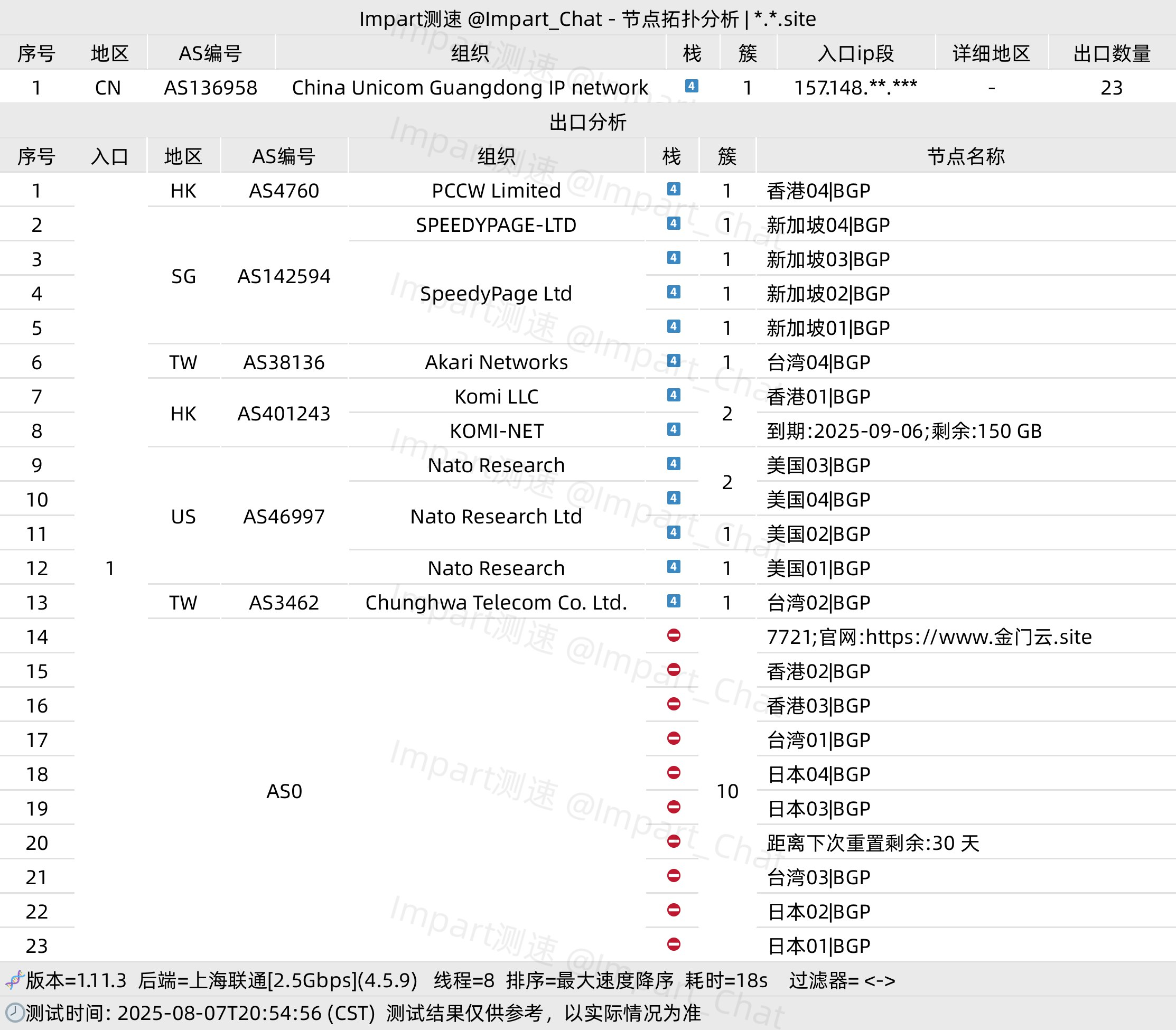
Task: Click the red blocked icon in row 14
Action: click(x=674, y=636)
